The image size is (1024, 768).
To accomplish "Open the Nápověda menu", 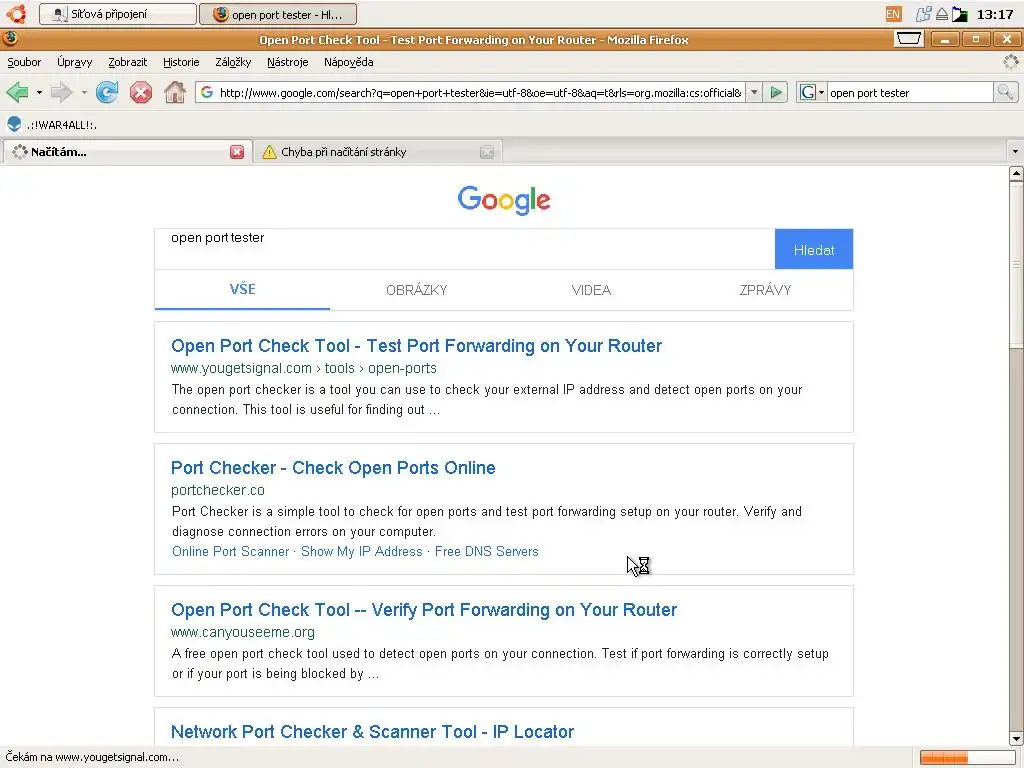I will pyautogui.click(x=349, y=62).
